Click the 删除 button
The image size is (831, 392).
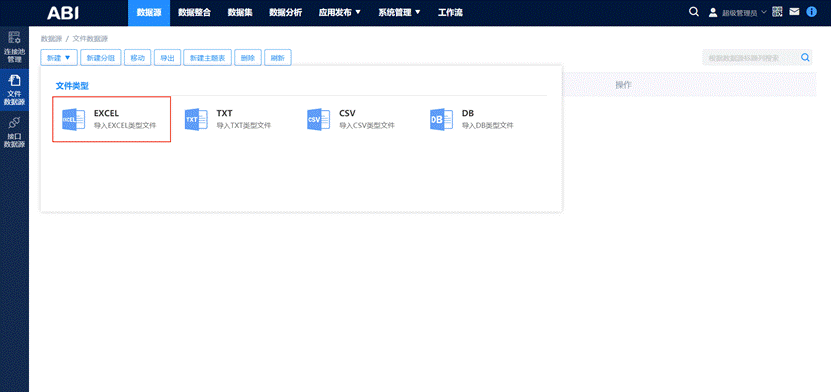pos(248,58)
